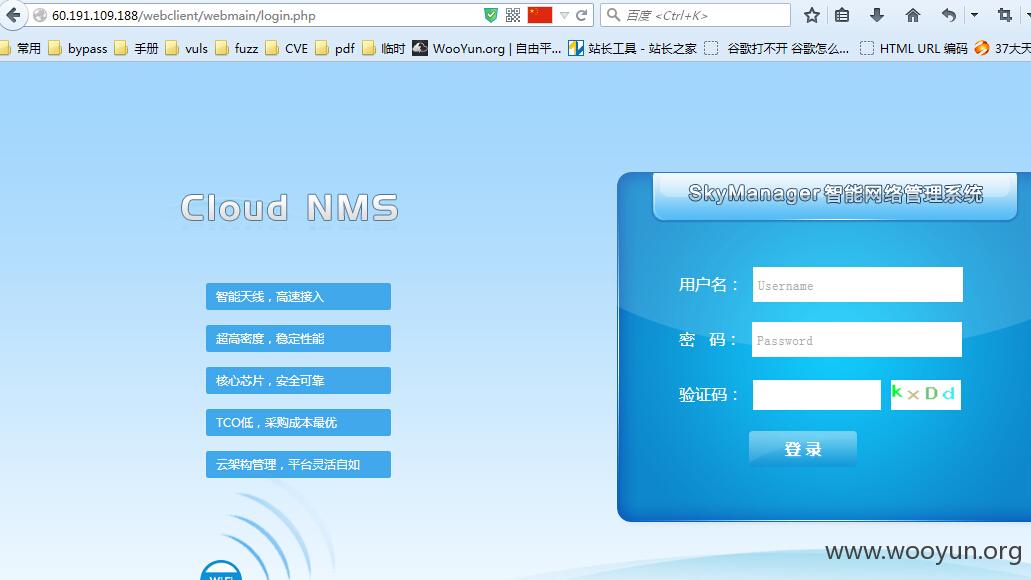Expand the dropdown beside the undo arrow
Viewport: 1031px width, 580px height.
pos(974,15)
